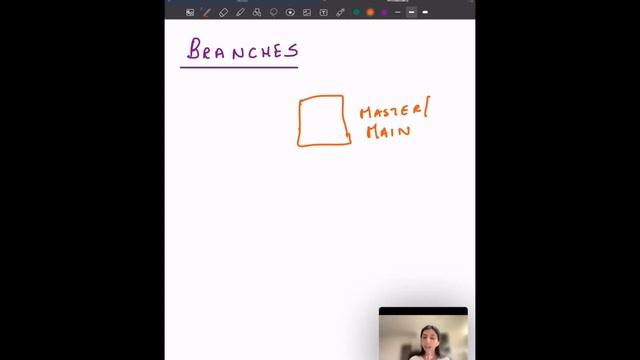Choose the purple pen color
This screenshot has height=360, width=640.
point(384,12)
